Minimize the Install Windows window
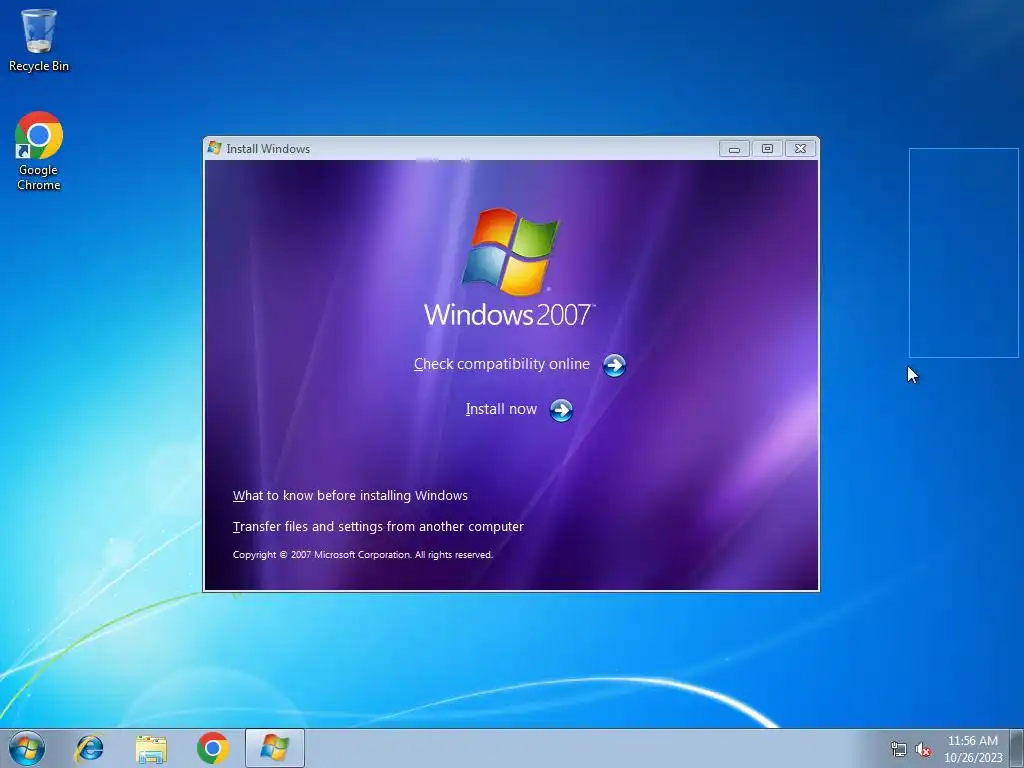 [x=734, y=149]
